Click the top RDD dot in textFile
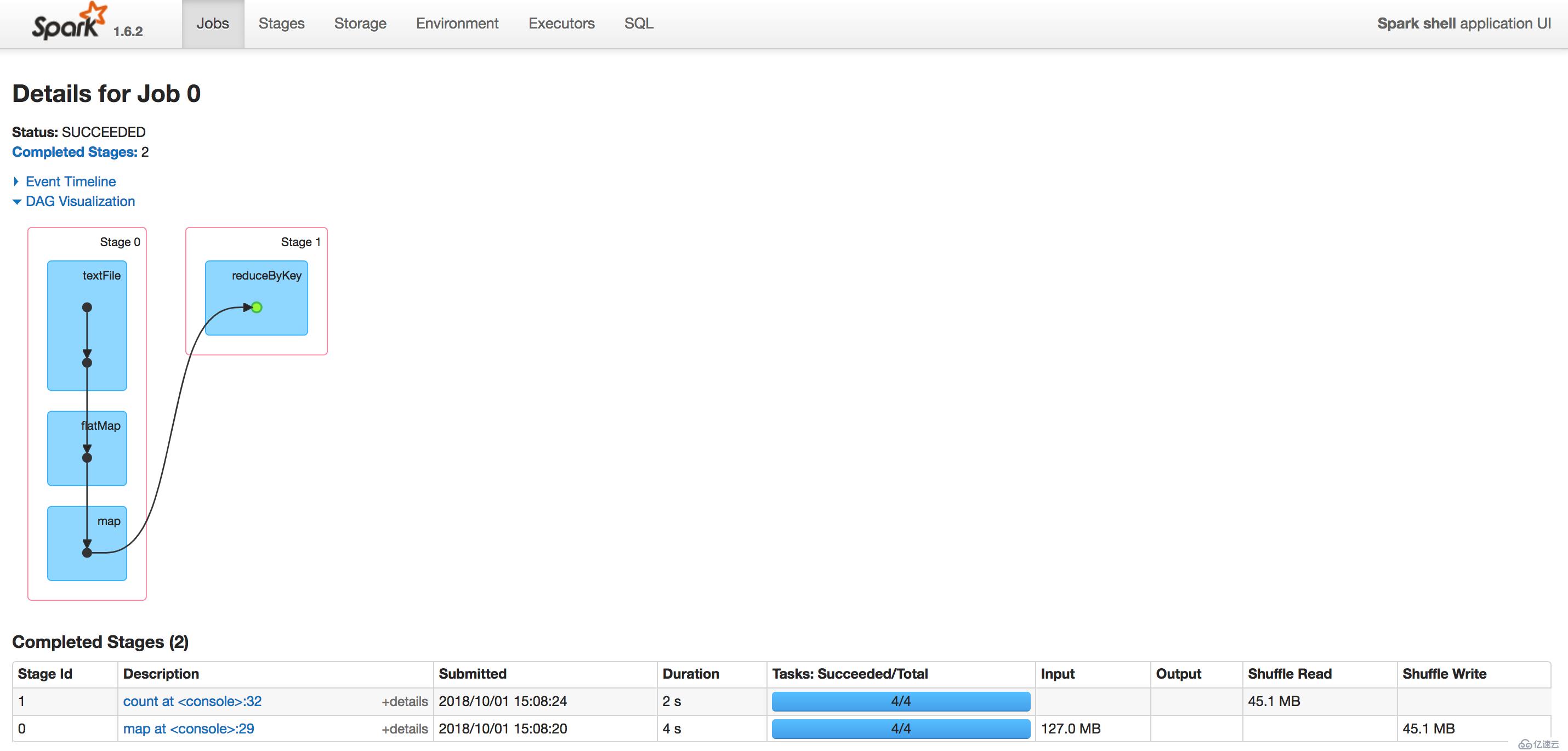 [x=87, y=308]
